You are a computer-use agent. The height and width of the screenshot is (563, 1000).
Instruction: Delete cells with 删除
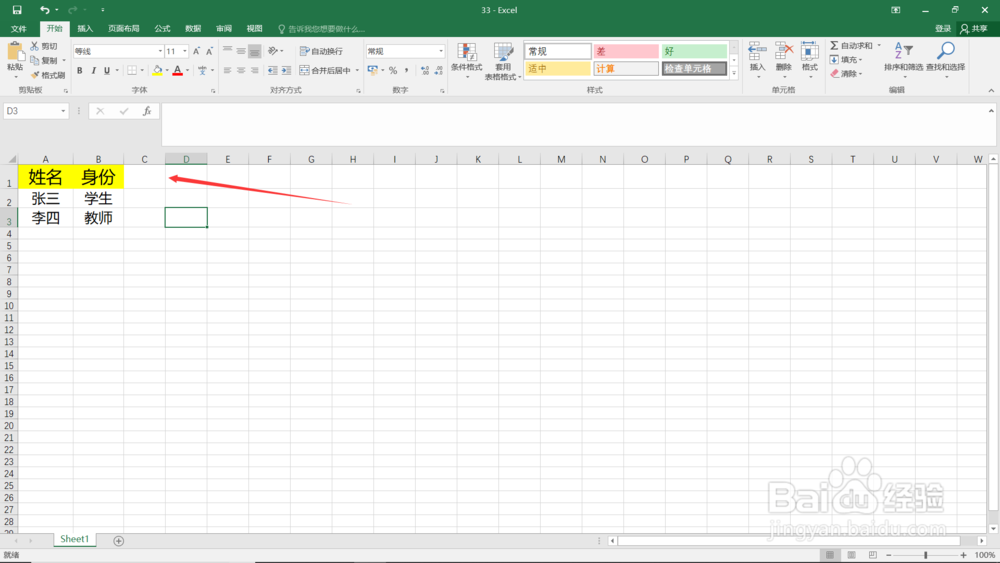pos(784,59)
